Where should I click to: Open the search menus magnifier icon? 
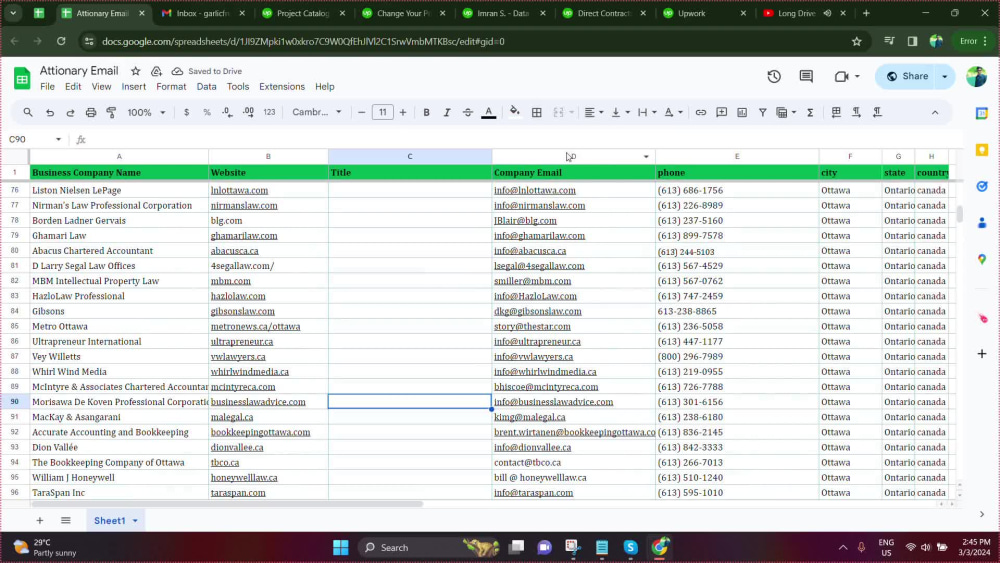pos(28,112)
